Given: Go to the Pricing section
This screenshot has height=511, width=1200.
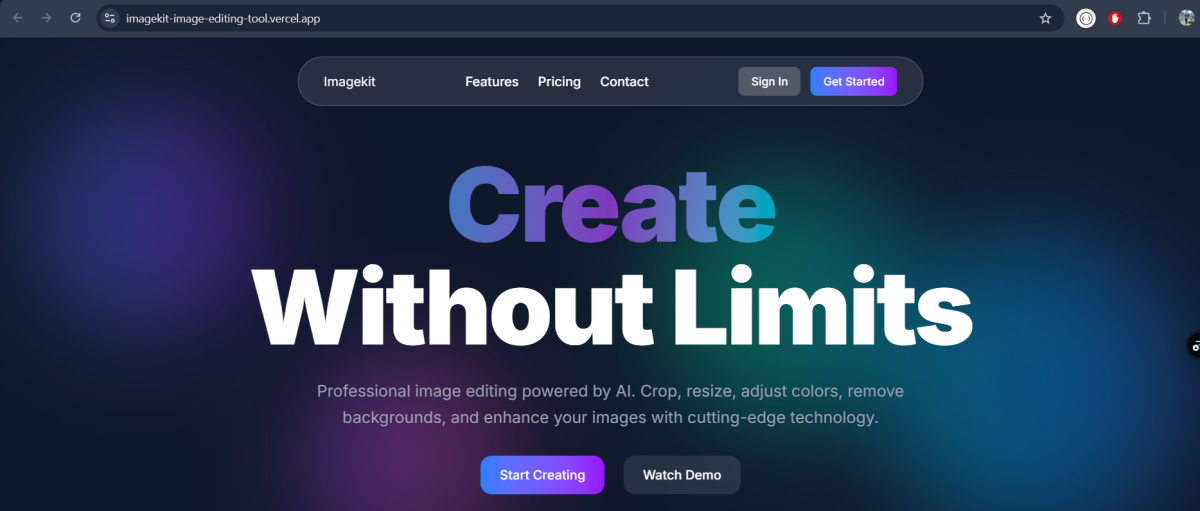Looking at the screenshot, I should (559, 82).
